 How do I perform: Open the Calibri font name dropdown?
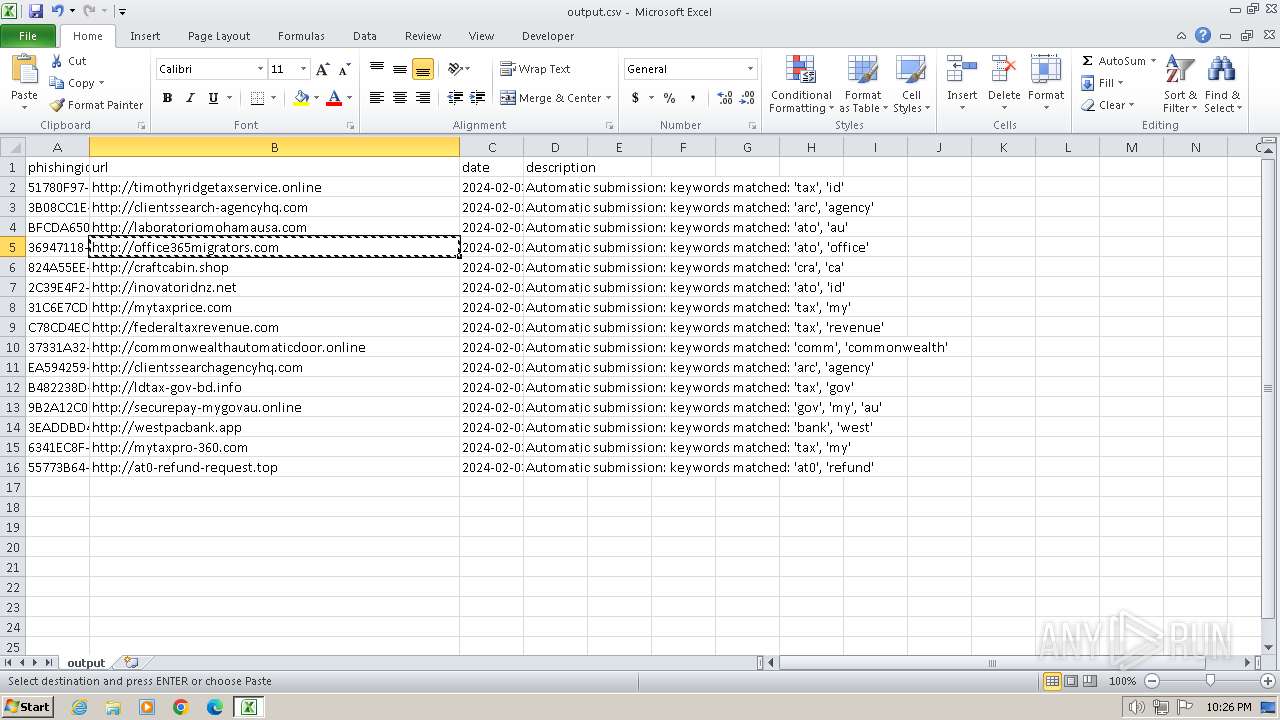click(x=260, y=69)
